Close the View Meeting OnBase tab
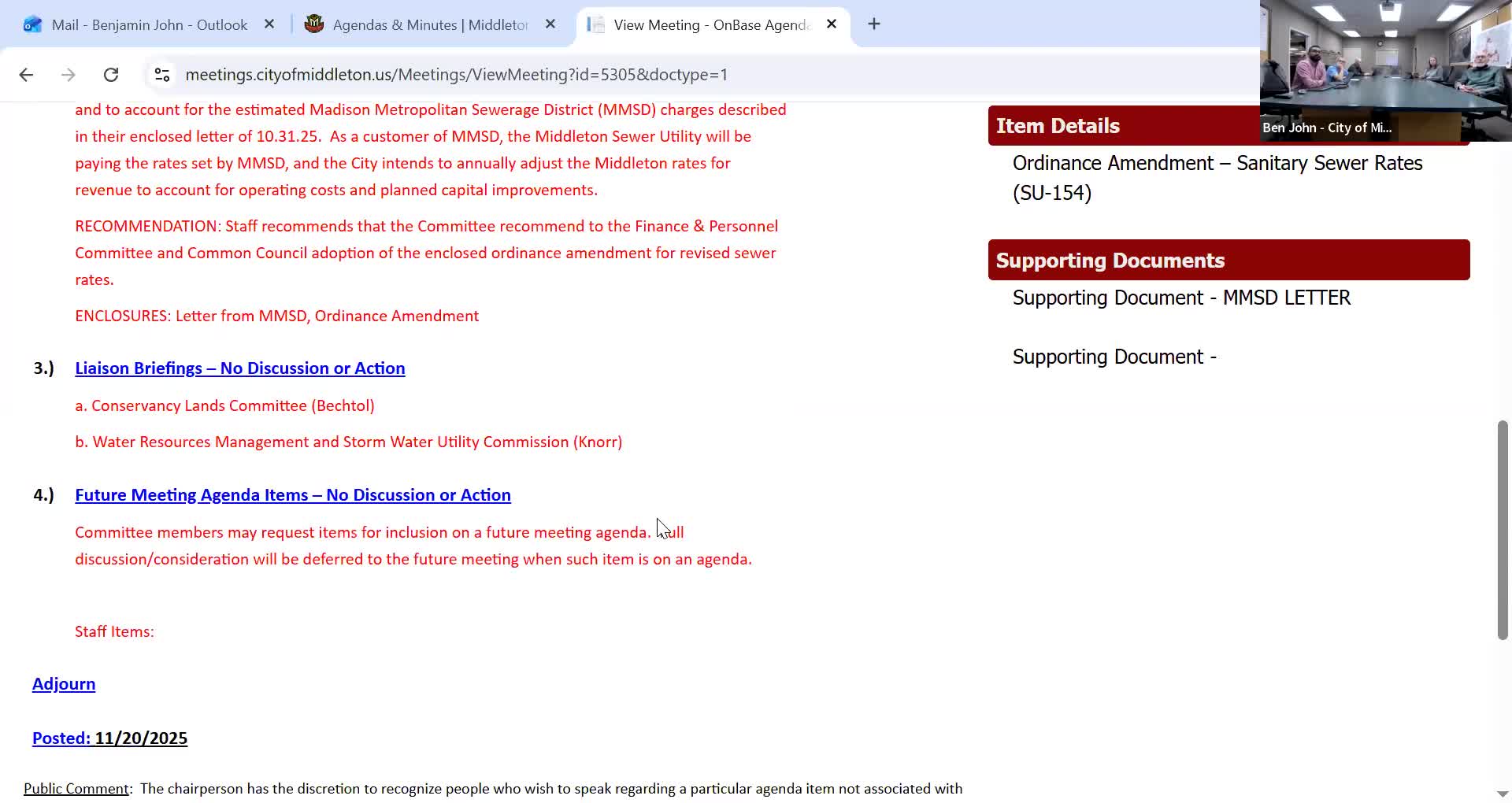This screenshot has width=1512, height=803. [832, 24]
